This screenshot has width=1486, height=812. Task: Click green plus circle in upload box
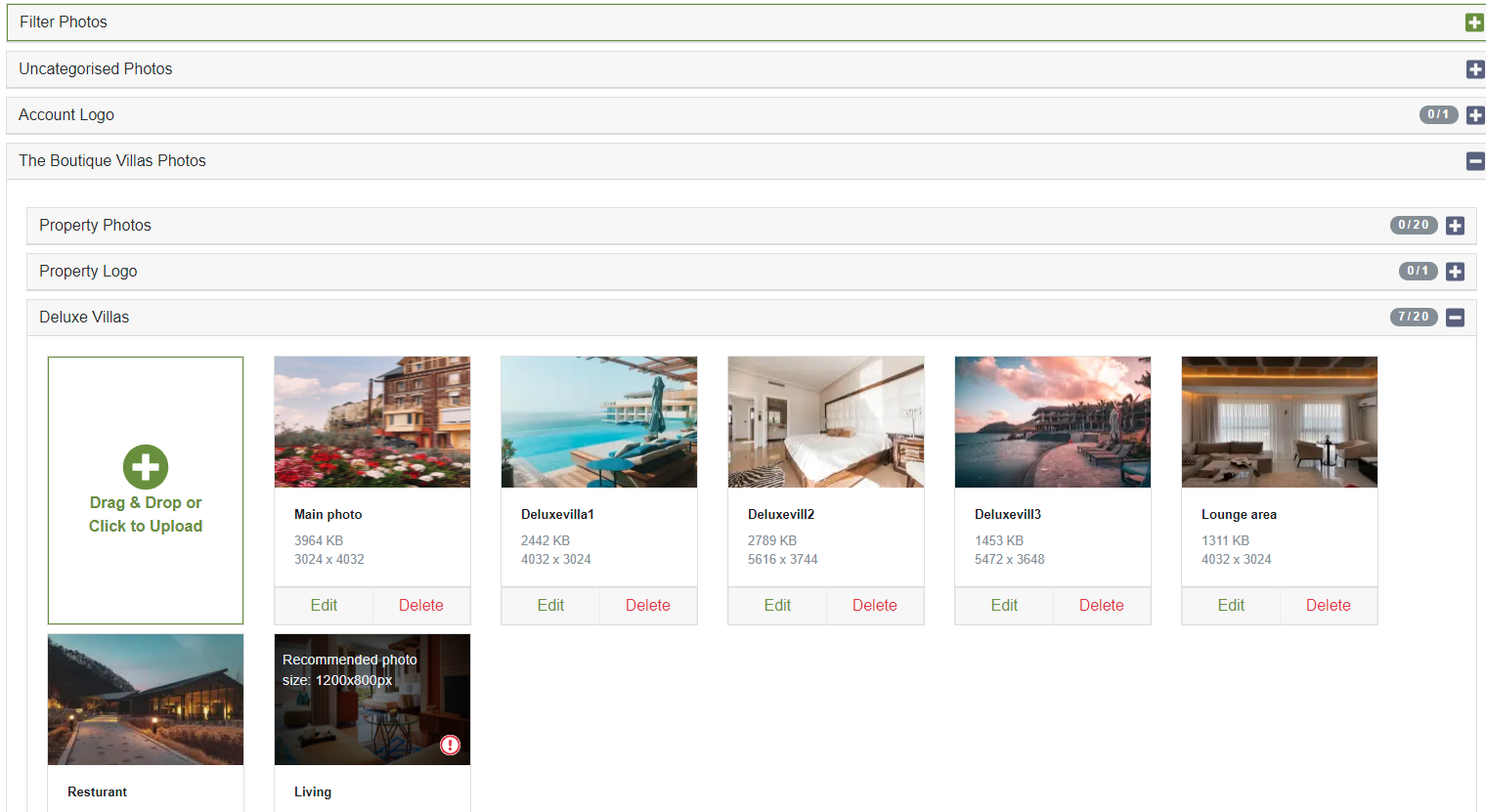[x=145, y=467]
